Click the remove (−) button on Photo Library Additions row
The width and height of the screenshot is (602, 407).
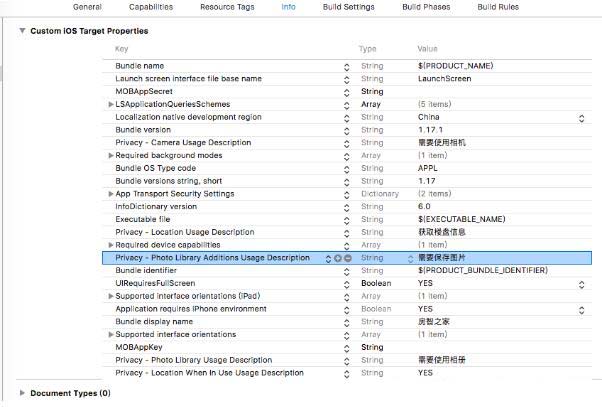click(348, 258)
